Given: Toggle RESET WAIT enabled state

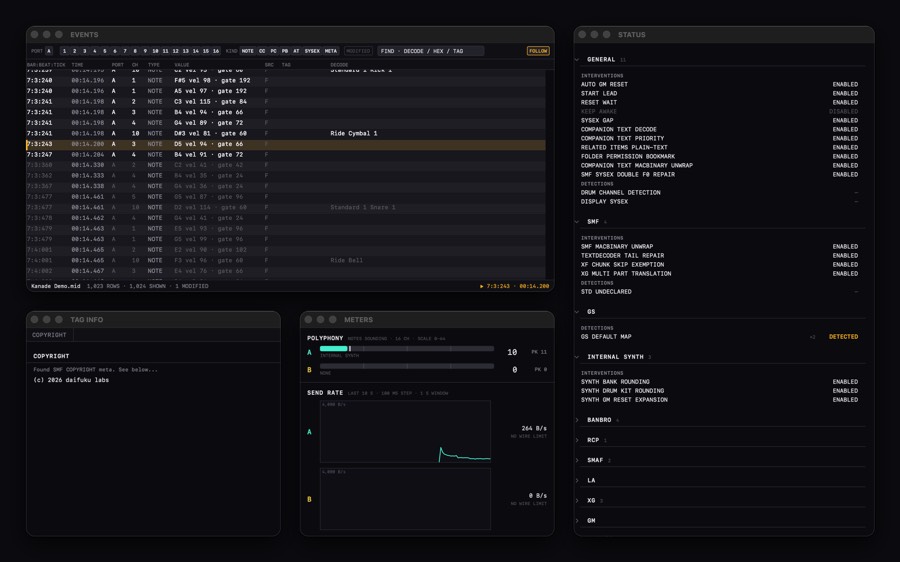Looking at the screenshot, I should (x=845, y=103).
